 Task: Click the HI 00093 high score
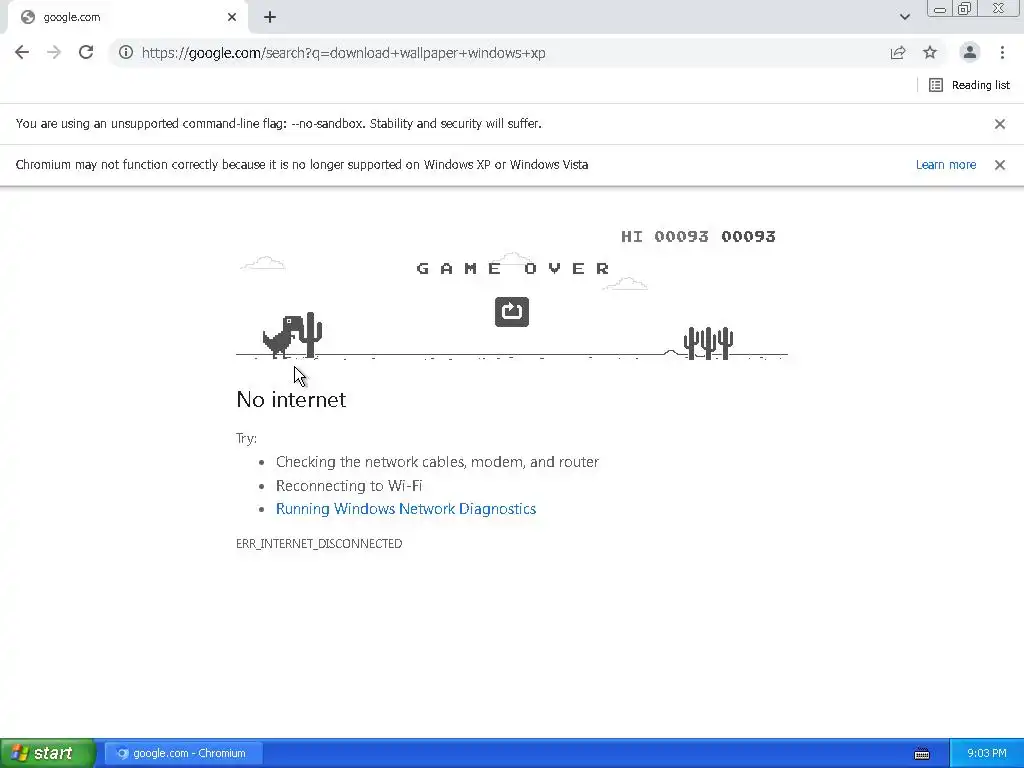(665, 236)
